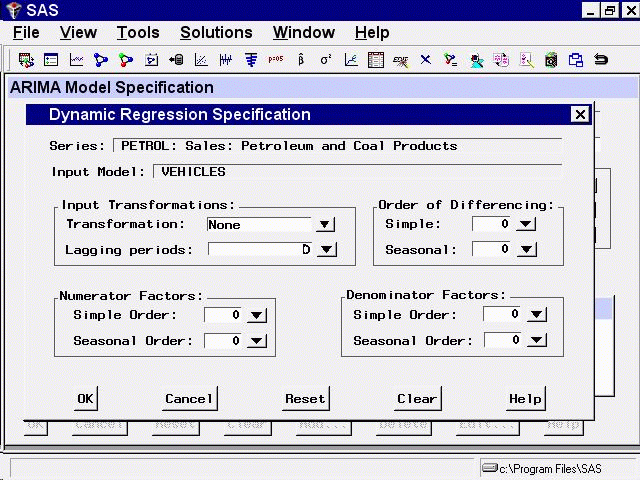The image size is (640, 480).
Task: Click the 'prob' icon in the toolbar
Action: [275, 60]
